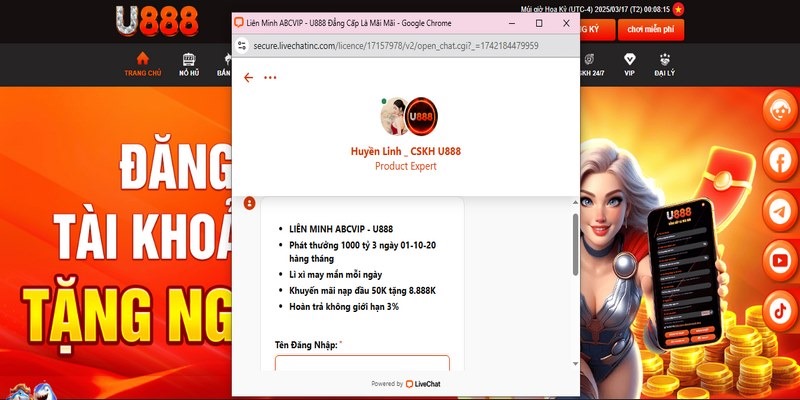The height and width of the screenshot is (400, 800).
Task: Open the NỔ HŨ slots menu item
Action: click(x=189, y=65)
